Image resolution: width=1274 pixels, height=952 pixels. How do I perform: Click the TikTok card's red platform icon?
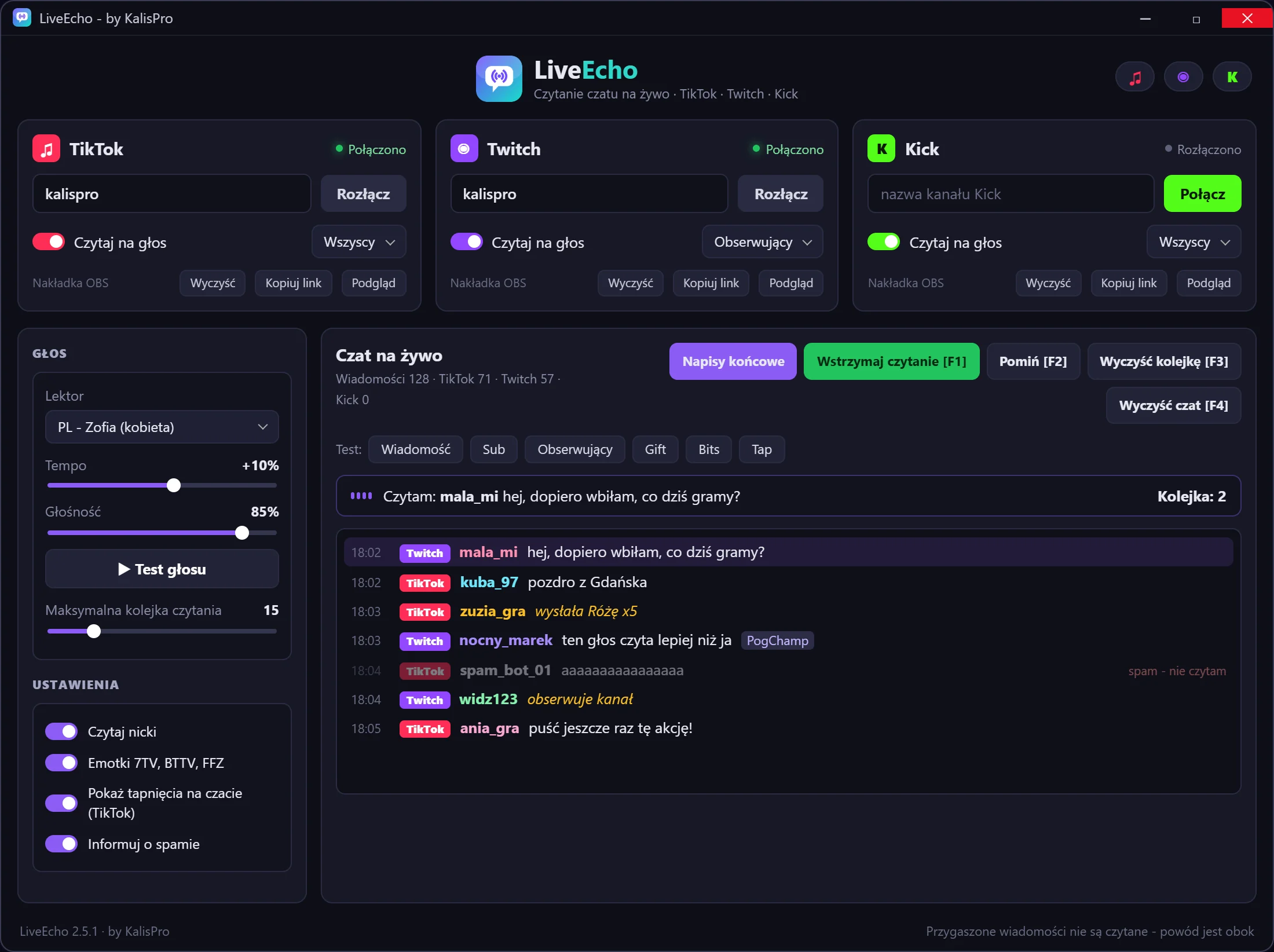(46, 149)
